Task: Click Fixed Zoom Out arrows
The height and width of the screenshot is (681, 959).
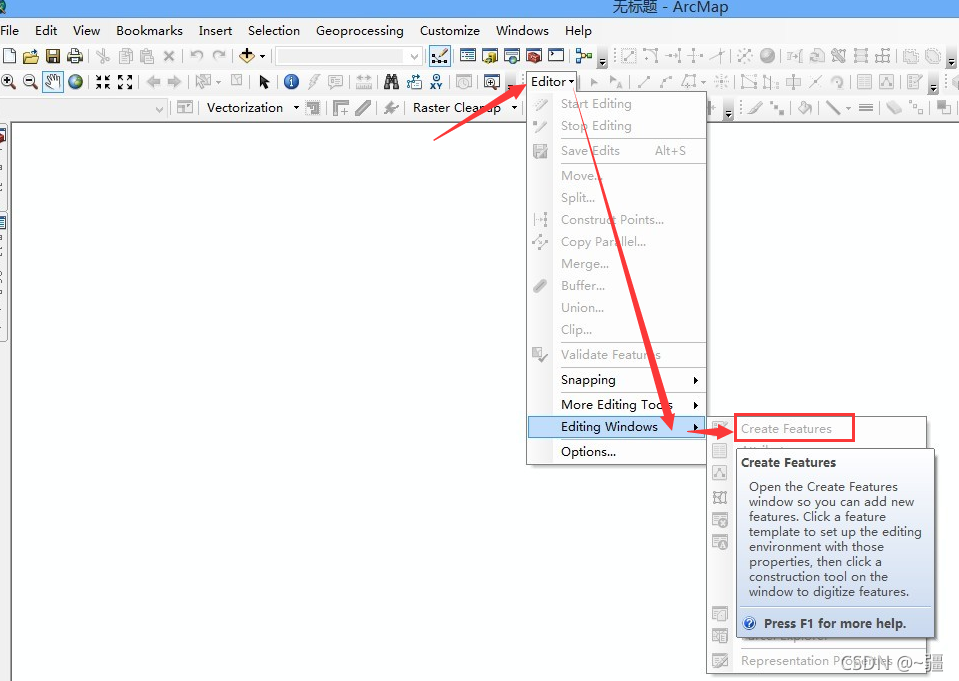Action: pyautogui.click(x=125, y=82)
